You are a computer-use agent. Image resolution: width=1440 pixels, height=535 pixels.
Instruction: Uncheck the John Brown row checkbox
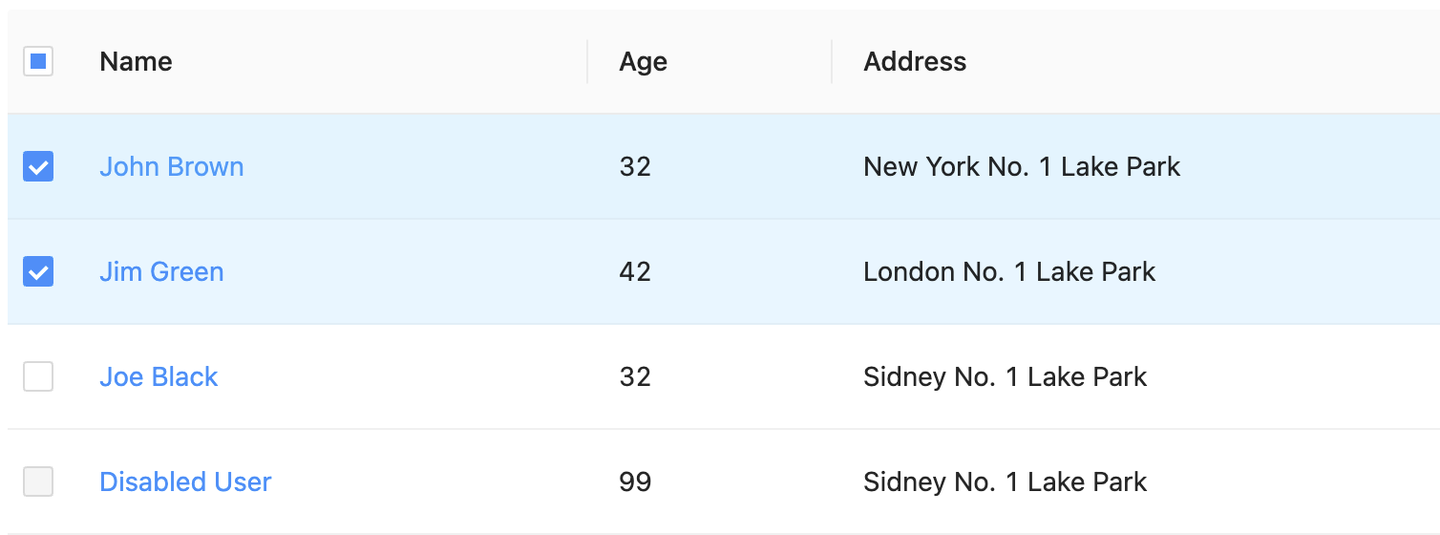38,167
